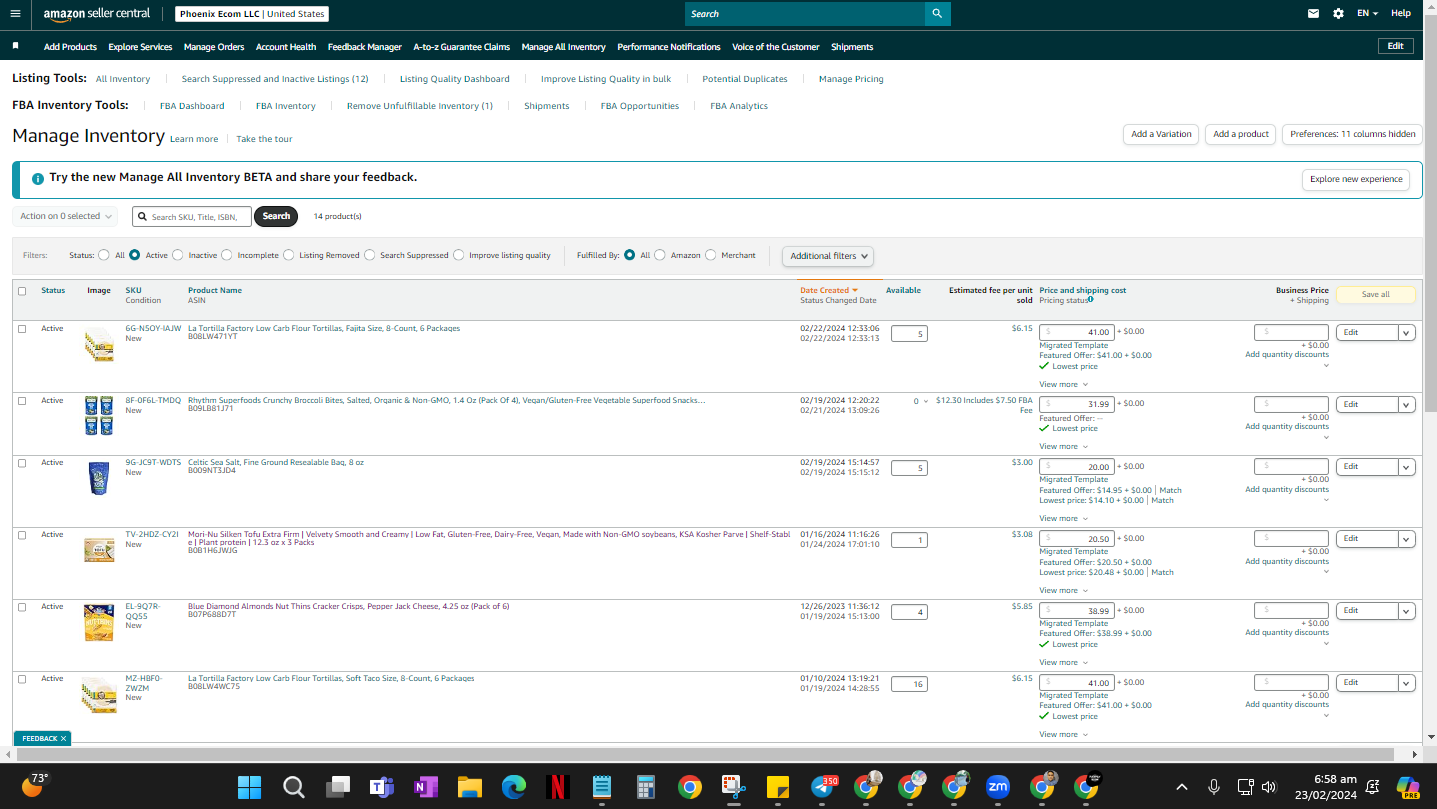Image resolution: width=1437 pixels, height=809 pixels.
Task: Open Sticky Notes from the taskbar
Action: coord(778,787)
